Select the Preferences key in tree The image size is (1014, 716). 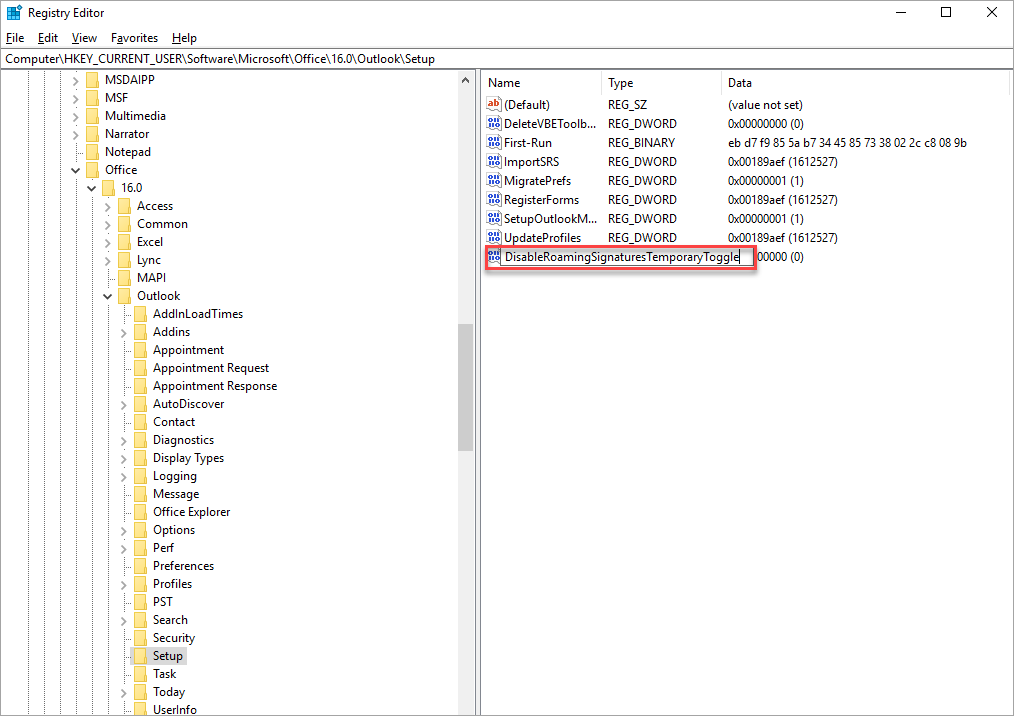[183, 566]
